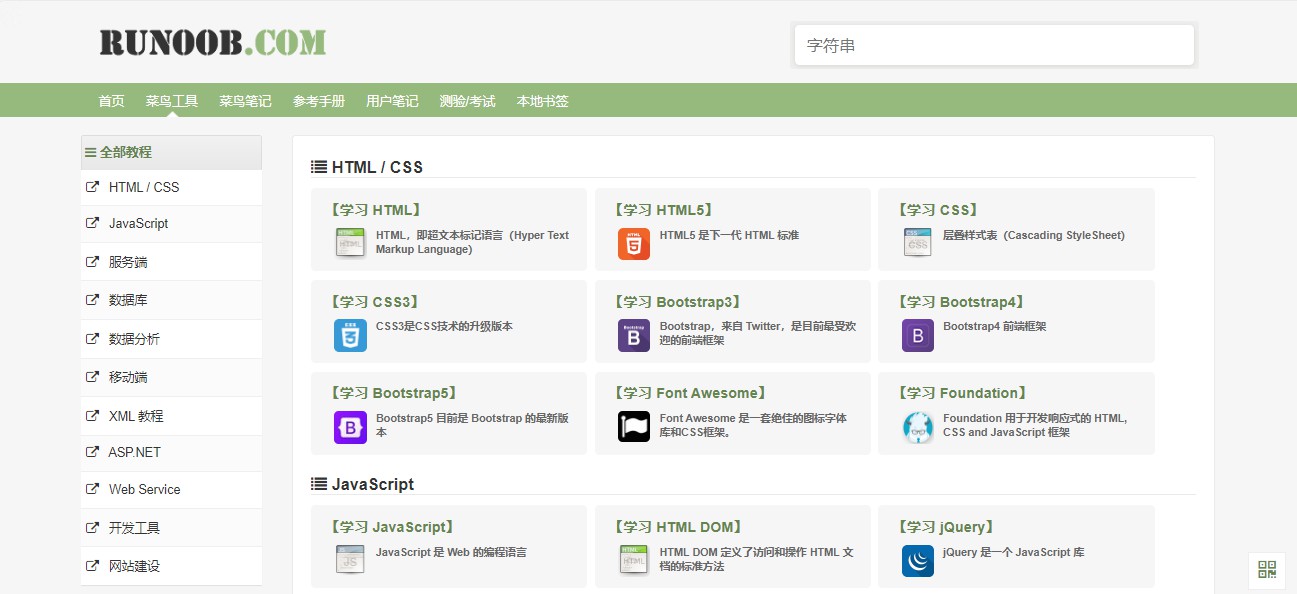This screenshot has width=1297, height=594.
Task: Click the text 'jQuery 是一个 JavaScript 库'
Action: pos(1013,552)
